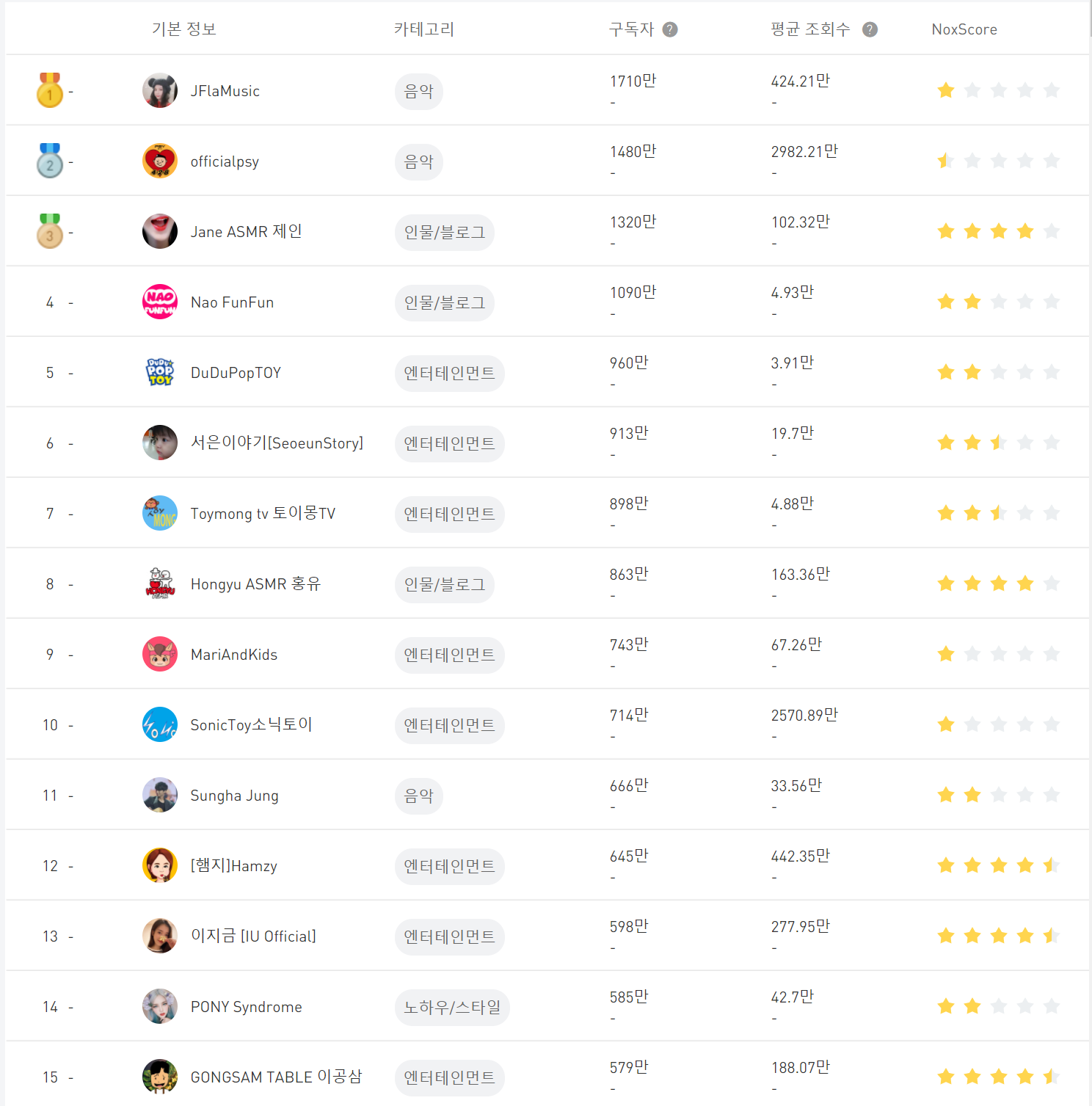Open the Hongyu ASMR 홍유 channel link
1092x1106 pixels.
coord(255,584)
